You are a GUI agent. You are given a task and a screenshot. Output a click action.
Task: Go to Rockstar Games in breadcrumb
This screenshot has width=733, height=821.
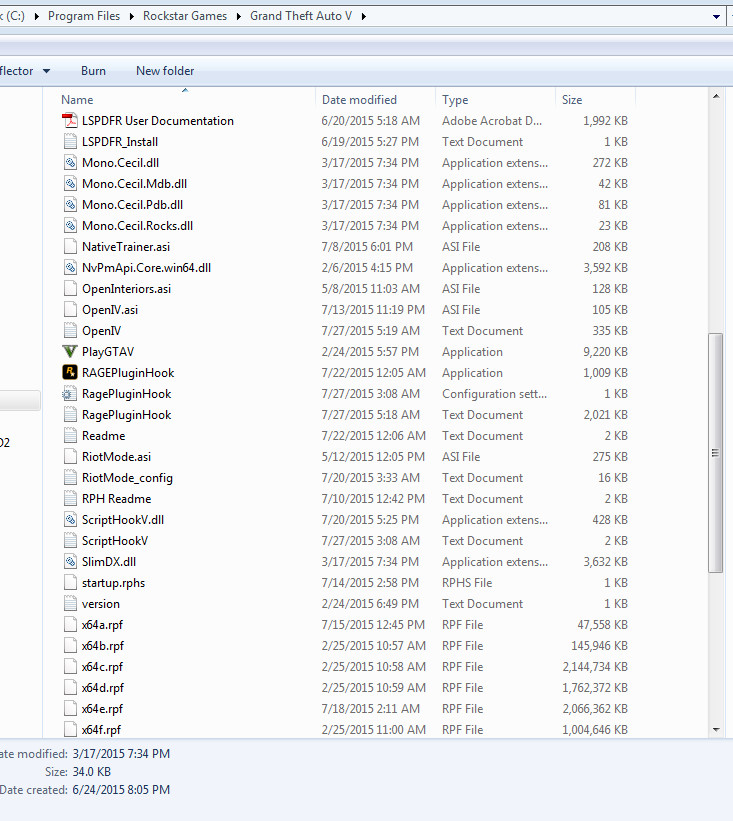point(185,16)
